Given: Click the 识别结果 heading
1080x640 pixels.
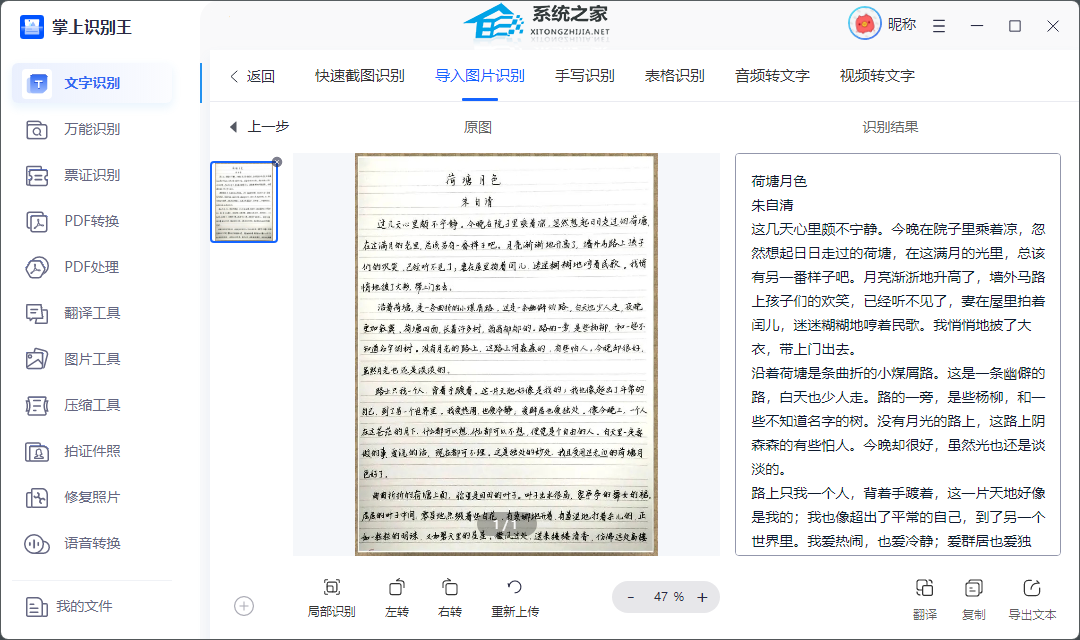Looking at the screenshot, I should [890, 127].
